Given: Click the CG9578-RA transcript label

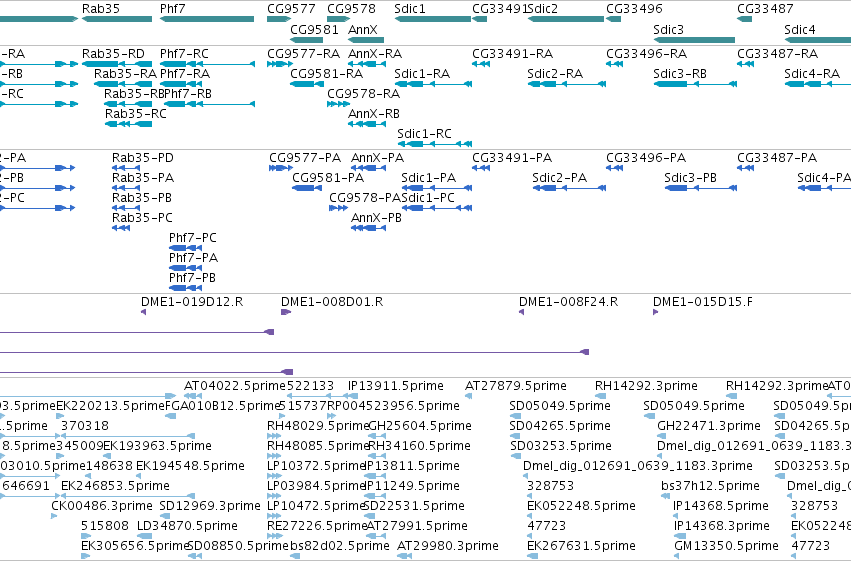Looking at the screenshot, I should pos(364,94).
